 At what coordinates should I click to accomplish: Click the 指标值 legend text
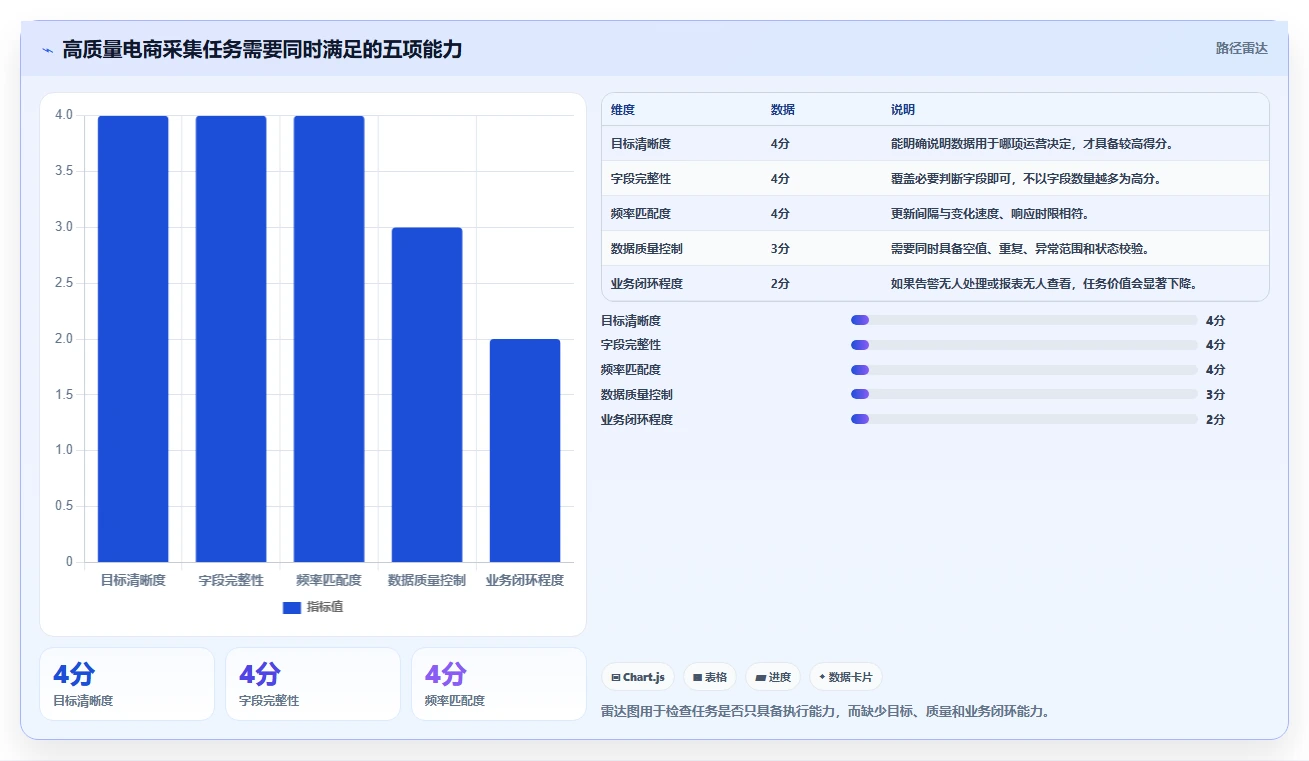(325, 607)
